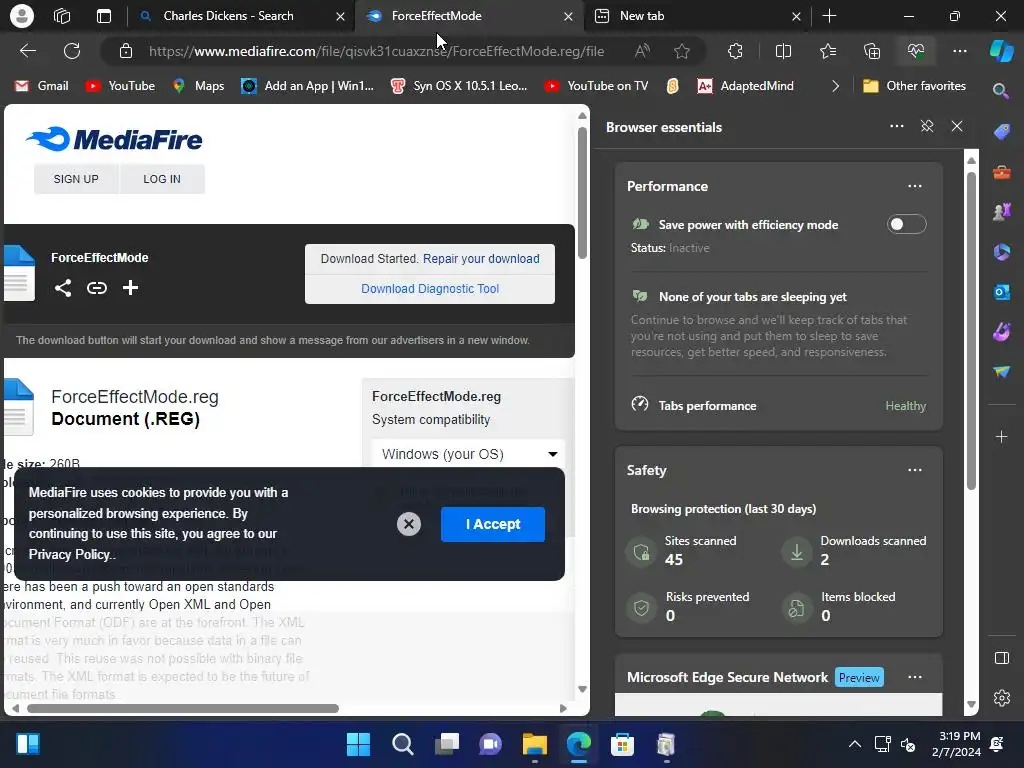This screenshot has width=1024, height=768.
Task: Click the Preview badge on Secure Network
Action: click(x=859, y=677)
